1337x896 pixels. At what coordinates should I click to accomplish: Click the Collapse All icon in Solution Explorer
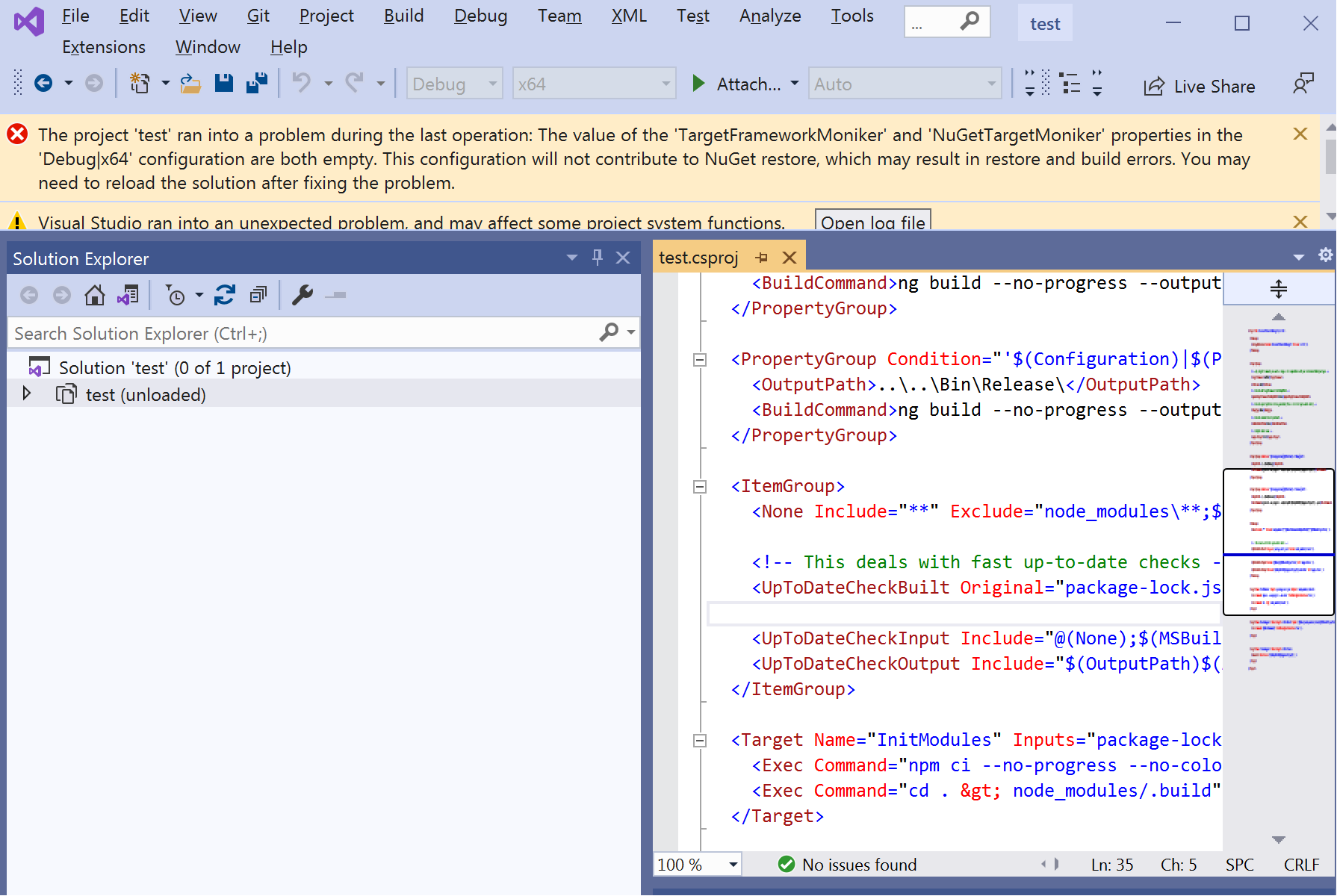(x=258, y=295)
